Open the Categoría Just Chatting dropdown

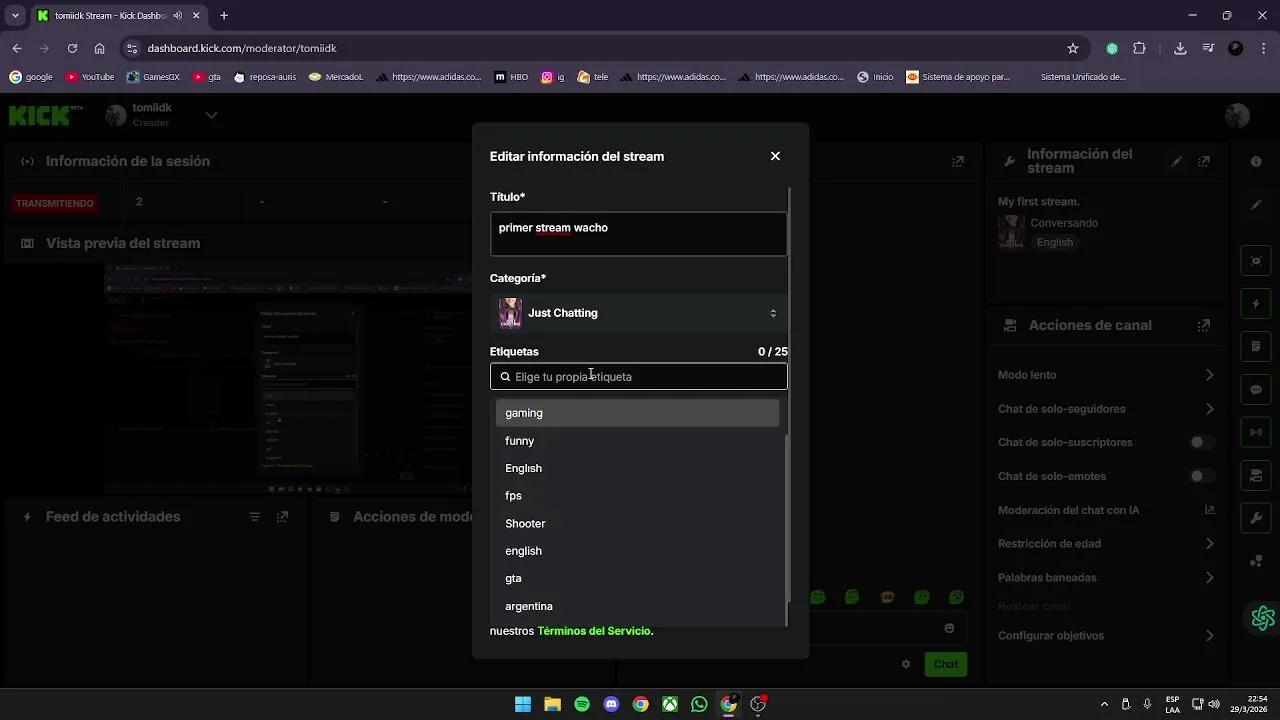point(638,313)
